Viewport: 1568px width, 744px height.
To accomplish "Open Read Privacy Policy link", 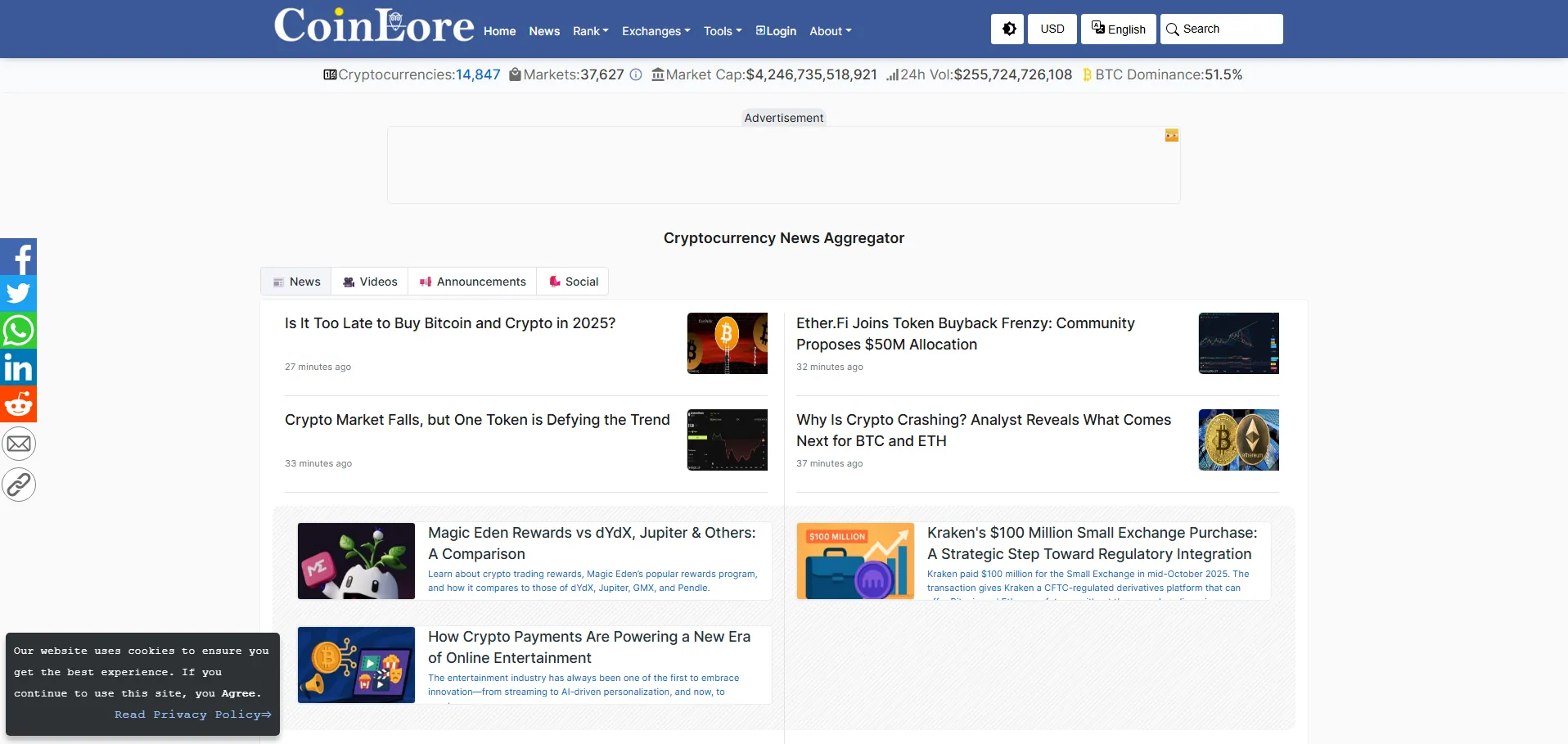I will coord(192,715).
